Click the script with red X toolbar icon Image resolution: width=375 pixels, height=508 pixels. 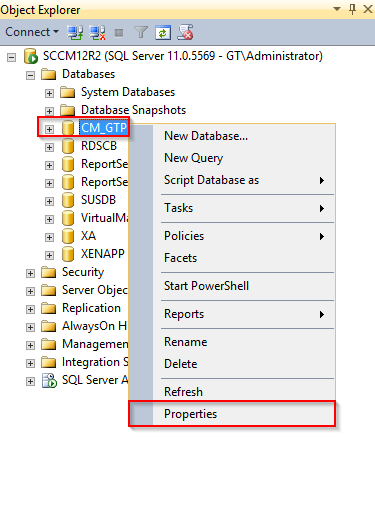[x=185, y=32]
